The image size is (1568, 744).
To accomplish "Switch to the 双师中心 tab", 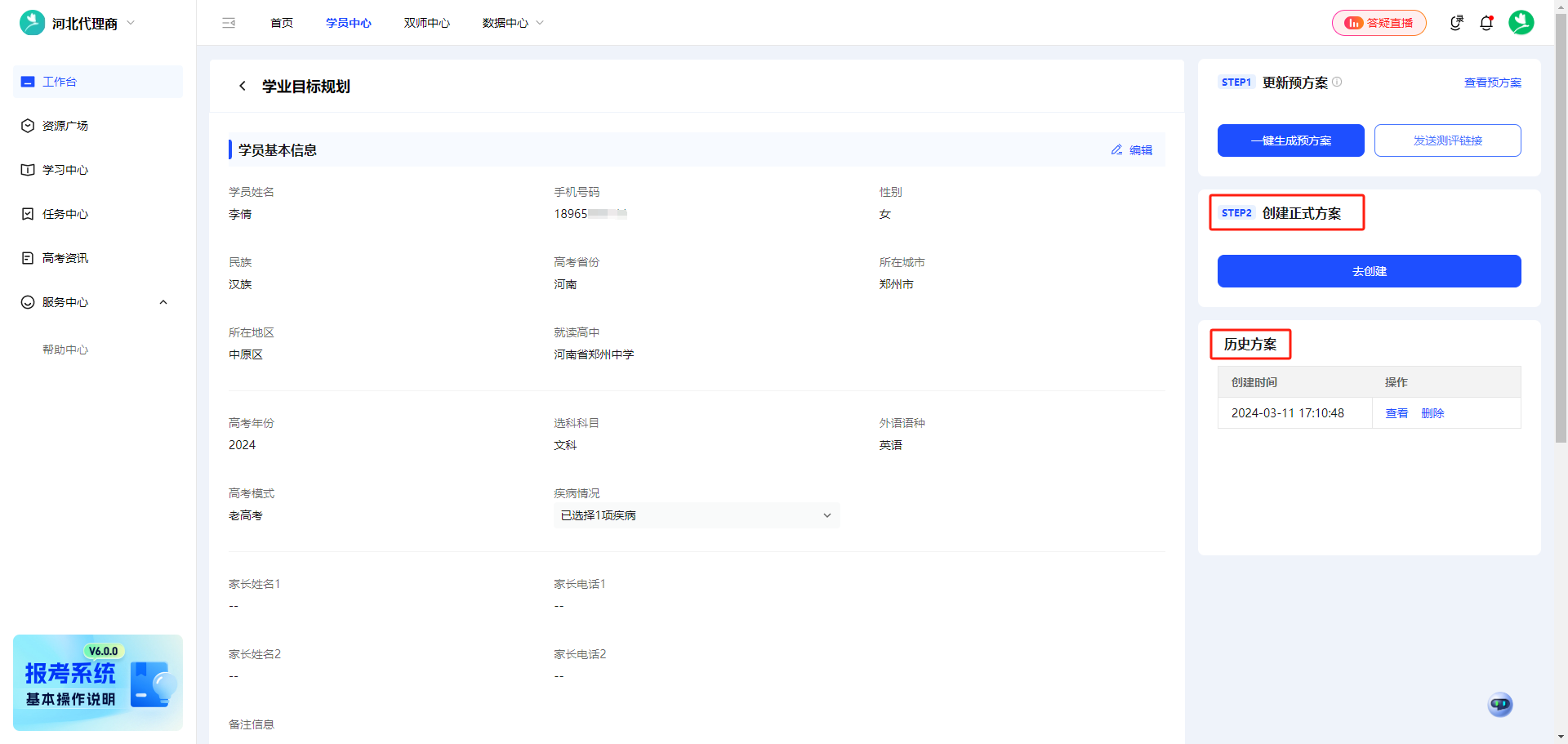I will point(425,23).
